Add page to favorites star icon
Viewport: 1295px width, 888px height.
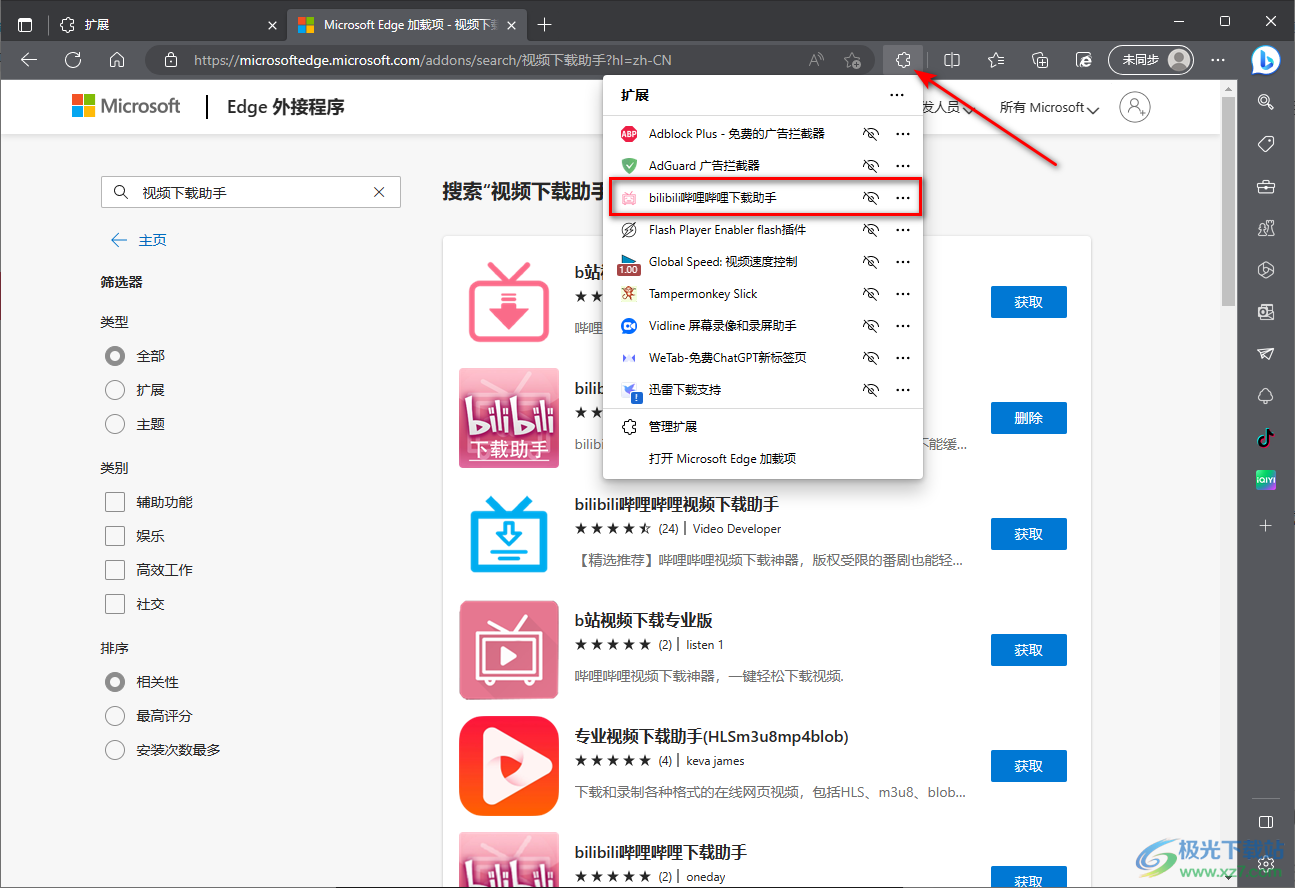point(852,60)
